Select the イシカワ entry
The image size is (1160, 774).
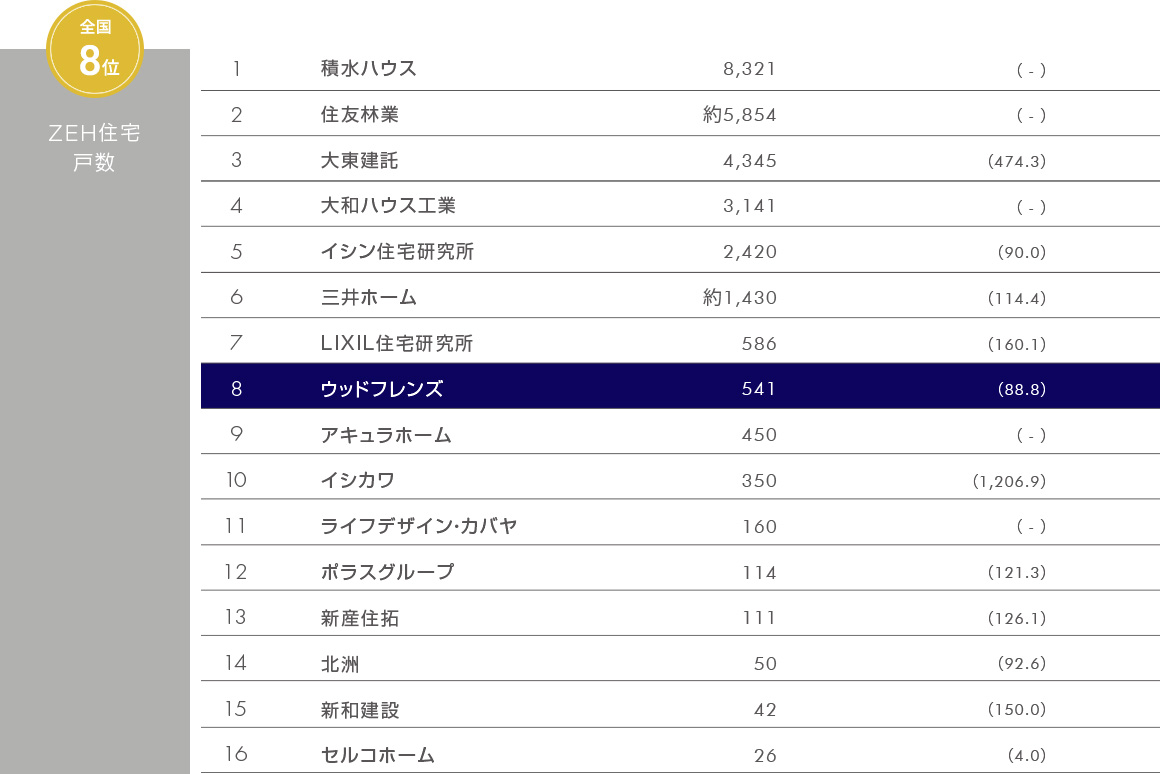pyautogui.click(x=357, y=479)
